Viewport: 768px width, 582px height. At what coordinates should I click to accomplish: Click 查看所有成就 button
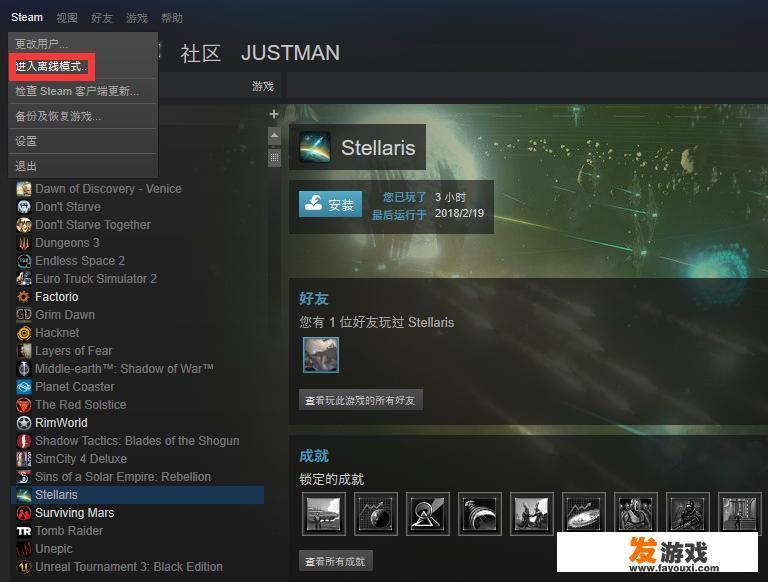click(x=336, y=561)
